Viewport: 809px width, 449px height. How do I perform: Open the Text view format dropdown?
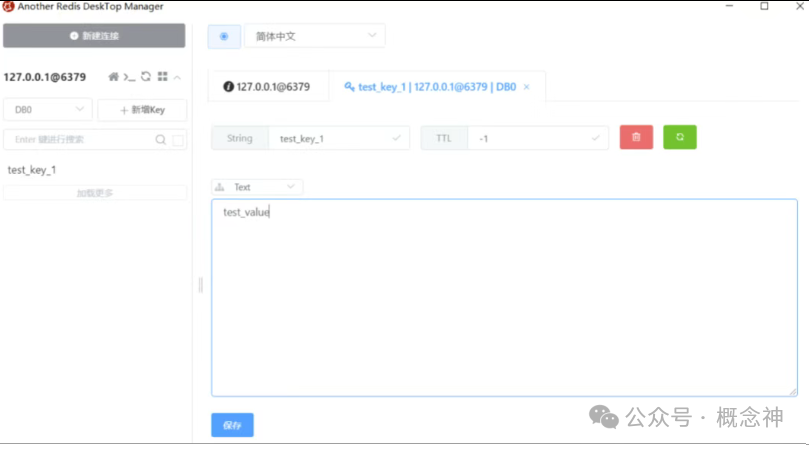pyautogui.click(x=257, y=187)
